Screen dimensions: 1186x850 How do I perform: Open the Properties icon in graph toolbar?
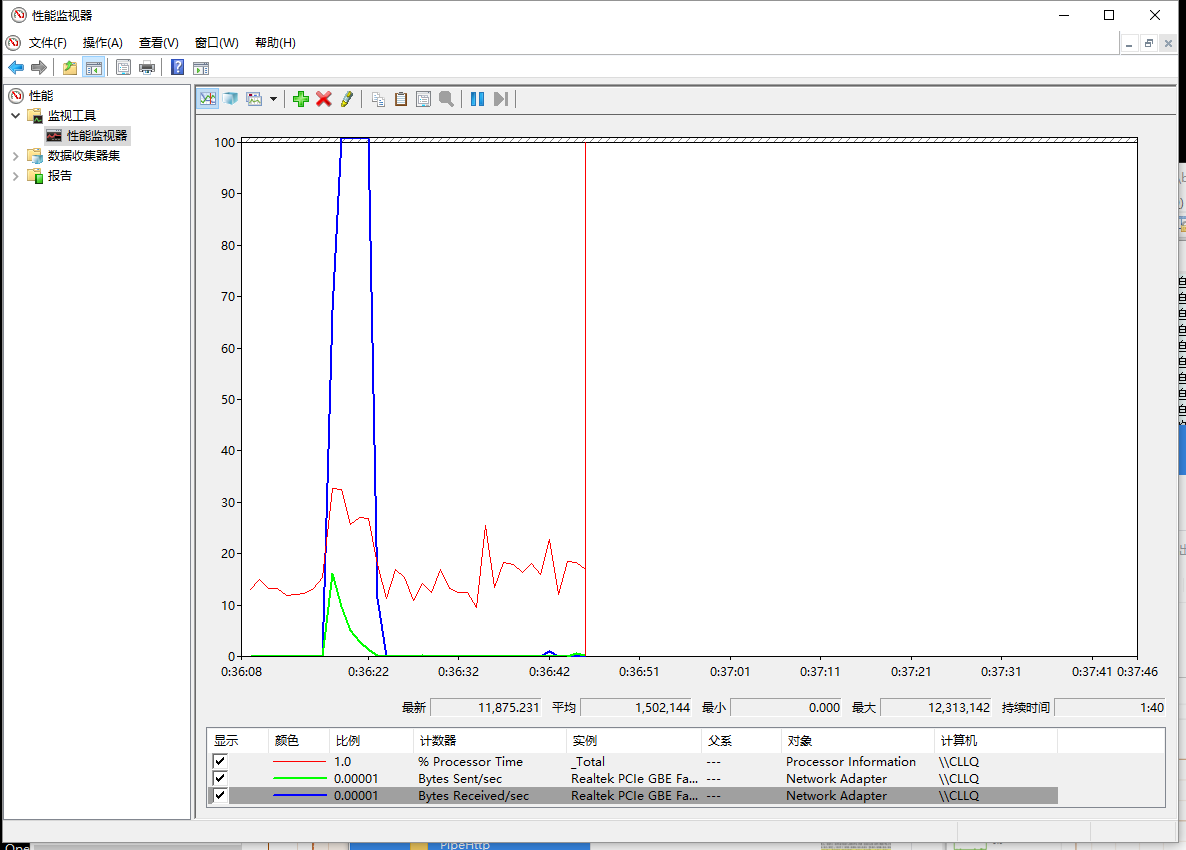tap(423, 98)
